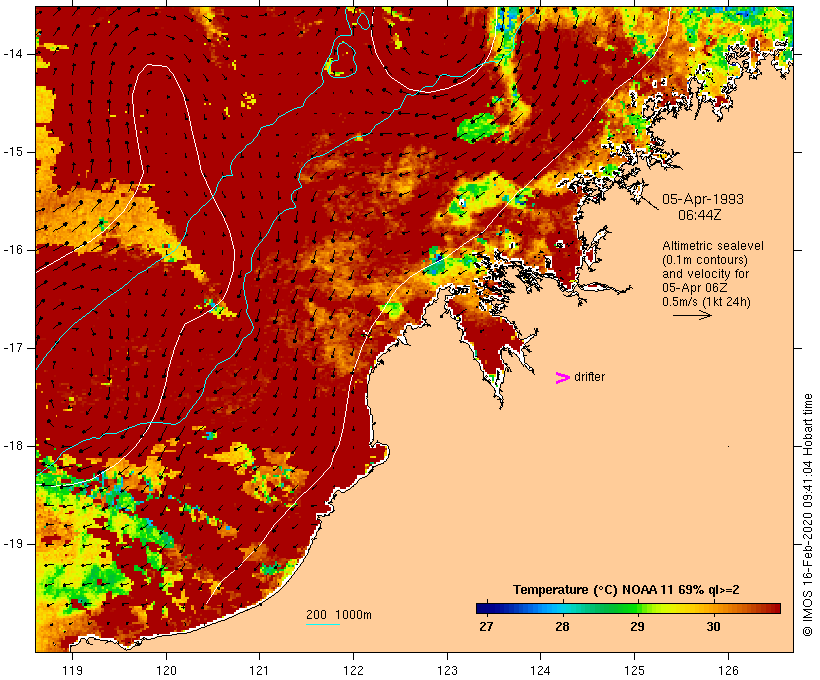Click the latitude axis label '-15'
The height and width of the screenshot is (680, 820).
[x=13, y=152]
